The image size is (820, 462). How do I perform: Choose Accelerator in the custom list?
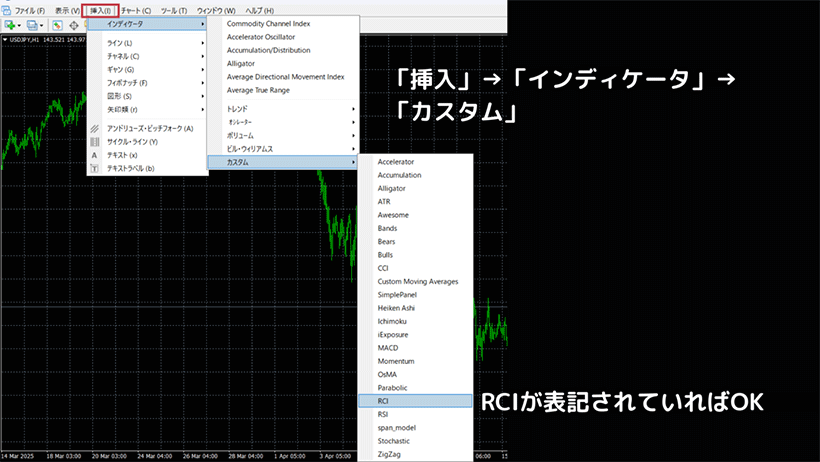pos(415,162)
